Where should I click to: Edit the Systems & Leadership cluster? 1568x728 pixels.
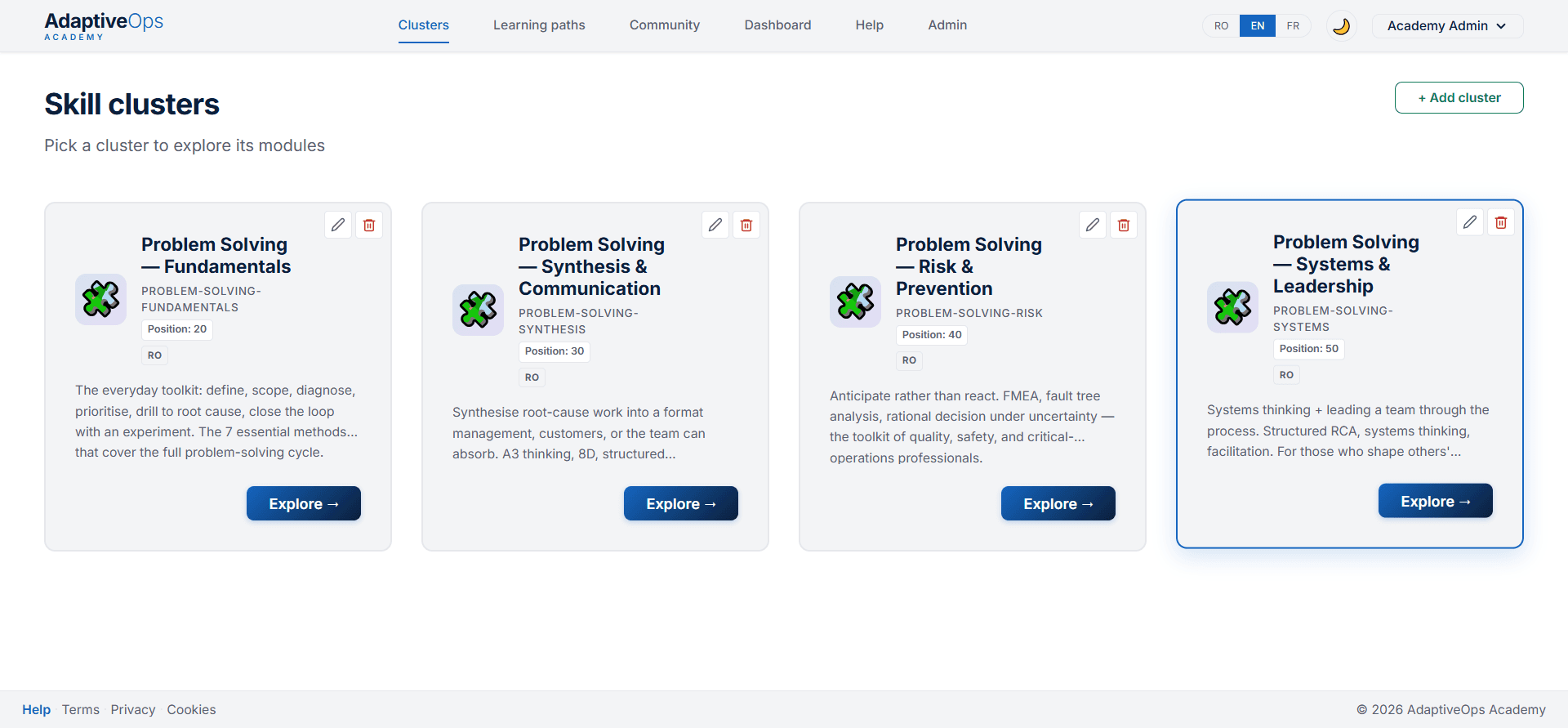click(1470, 222)
